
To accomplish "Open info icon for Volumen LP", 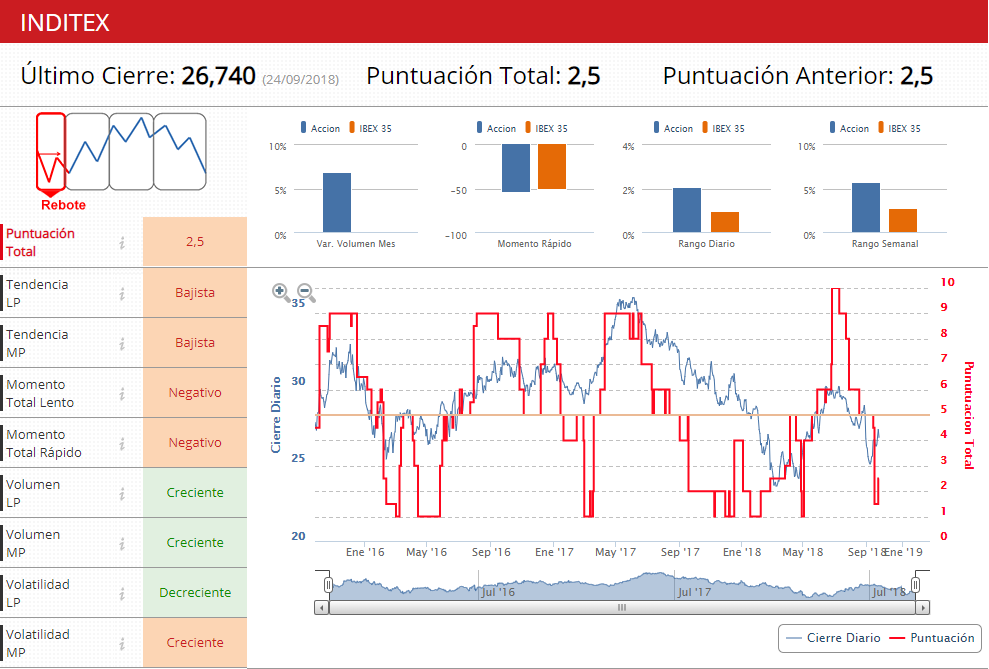I will coord(122,493).
